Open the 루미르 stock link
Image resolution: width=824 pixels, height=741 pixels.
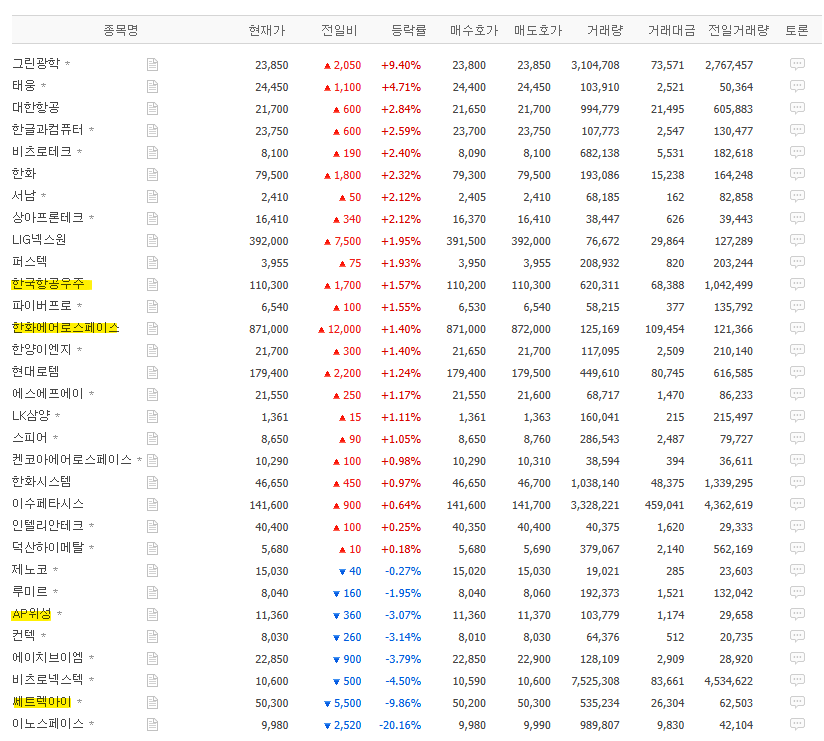click(30, 592)
